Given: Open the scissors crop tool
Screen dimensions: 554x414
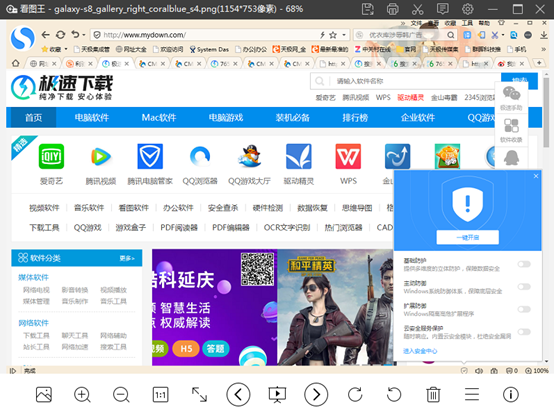Looking at the screenshot, I should point(418,9).
